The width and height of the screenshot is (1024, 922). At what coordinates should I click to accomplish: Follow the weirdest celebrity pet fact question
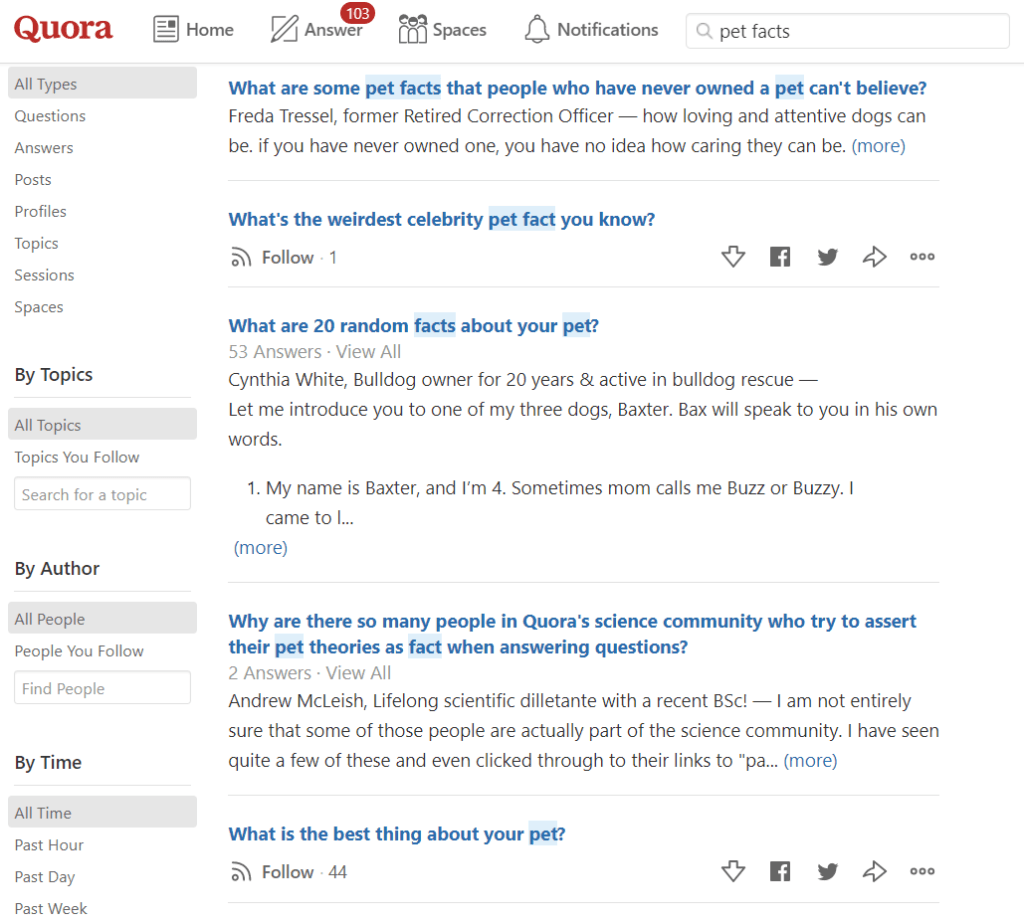tap(275, 258)
